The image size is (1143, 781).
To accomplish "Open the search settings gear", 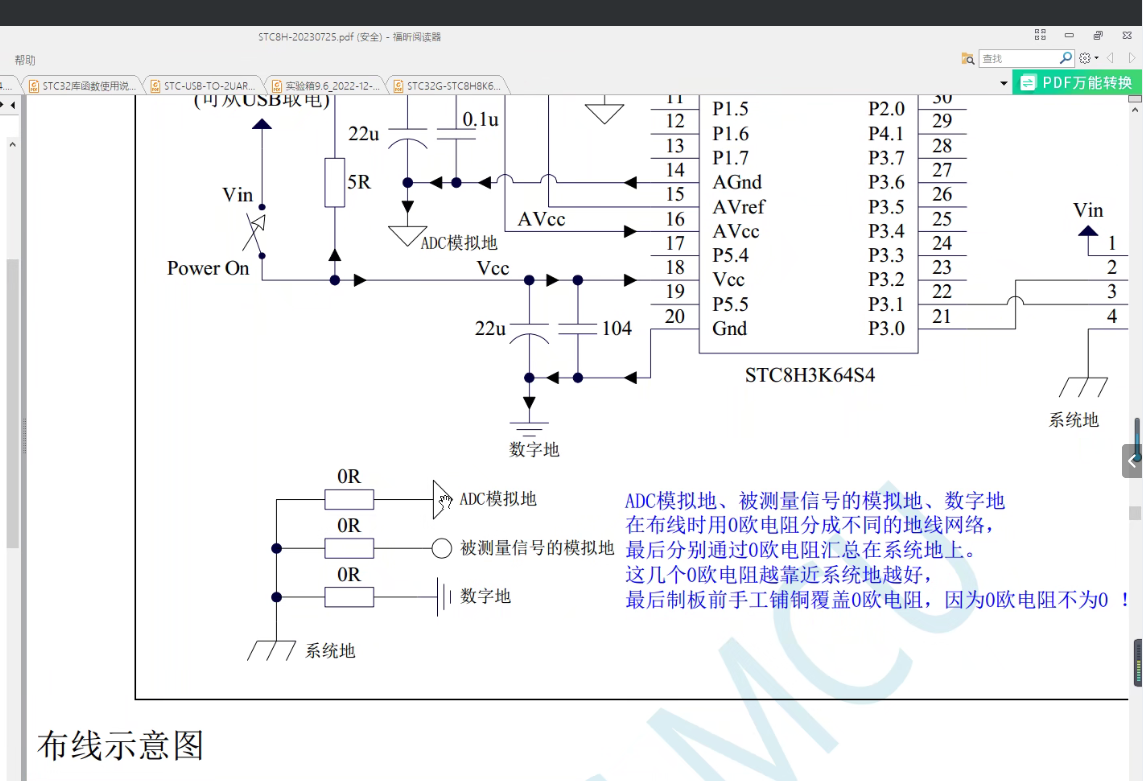I will [x=1085, y=58].
